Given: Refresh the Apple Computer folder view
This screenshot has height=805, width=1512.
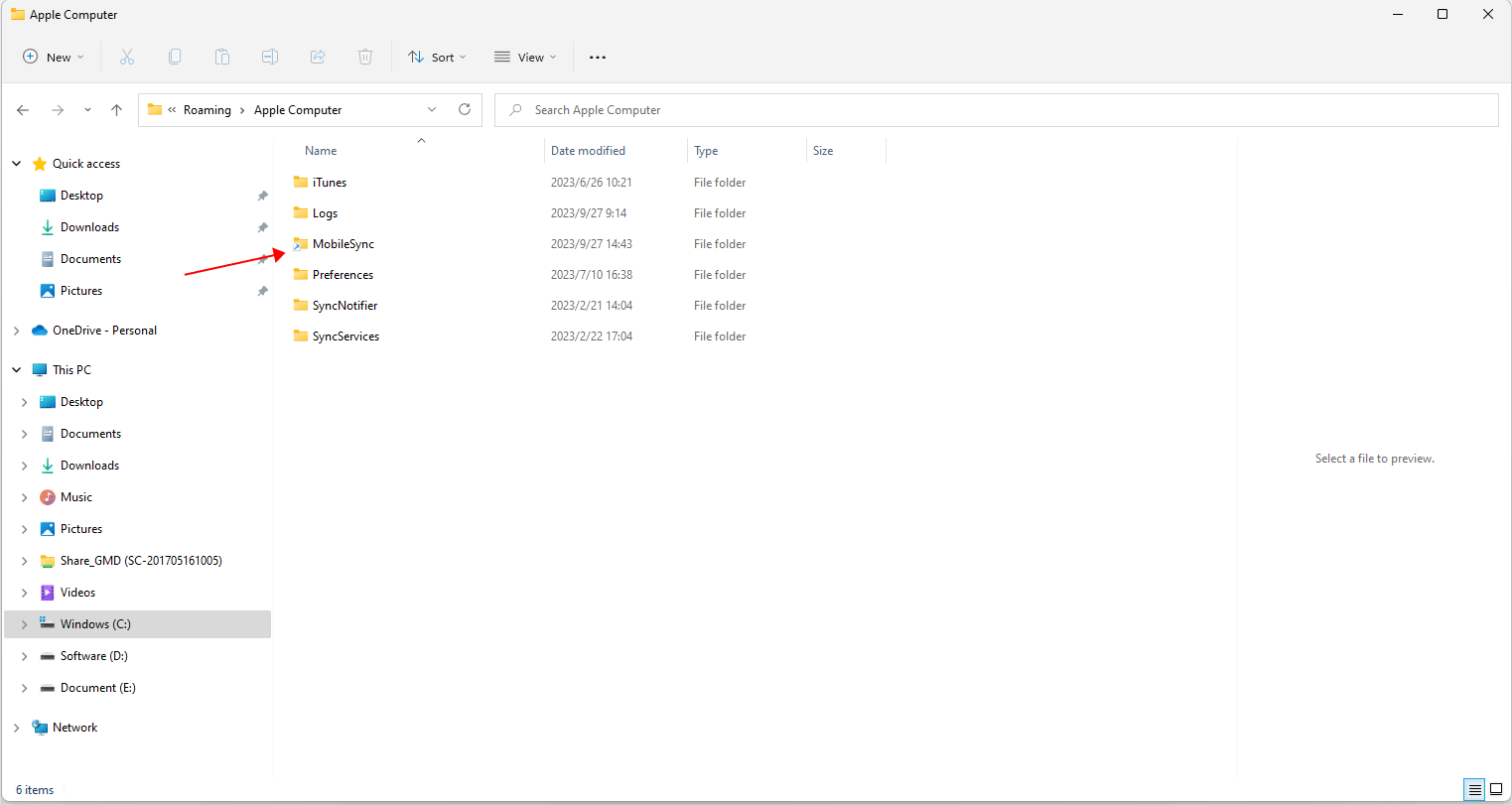Looking at the screenshot, I should 465,109.
